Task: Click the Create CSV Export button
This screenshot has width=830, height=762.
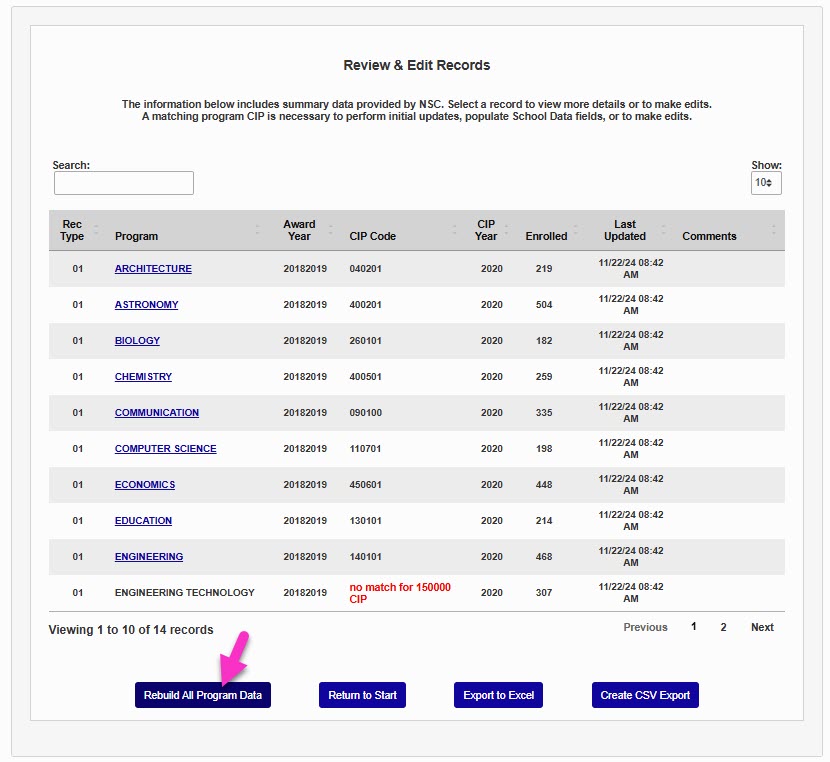Action: point(645,695)
